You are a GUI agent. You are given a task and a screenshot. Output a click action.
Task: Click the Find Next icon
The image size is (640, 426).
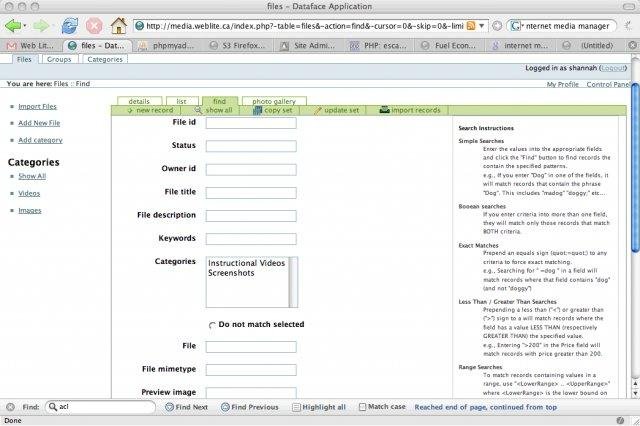pyautogui.click(x=169, y=407)
